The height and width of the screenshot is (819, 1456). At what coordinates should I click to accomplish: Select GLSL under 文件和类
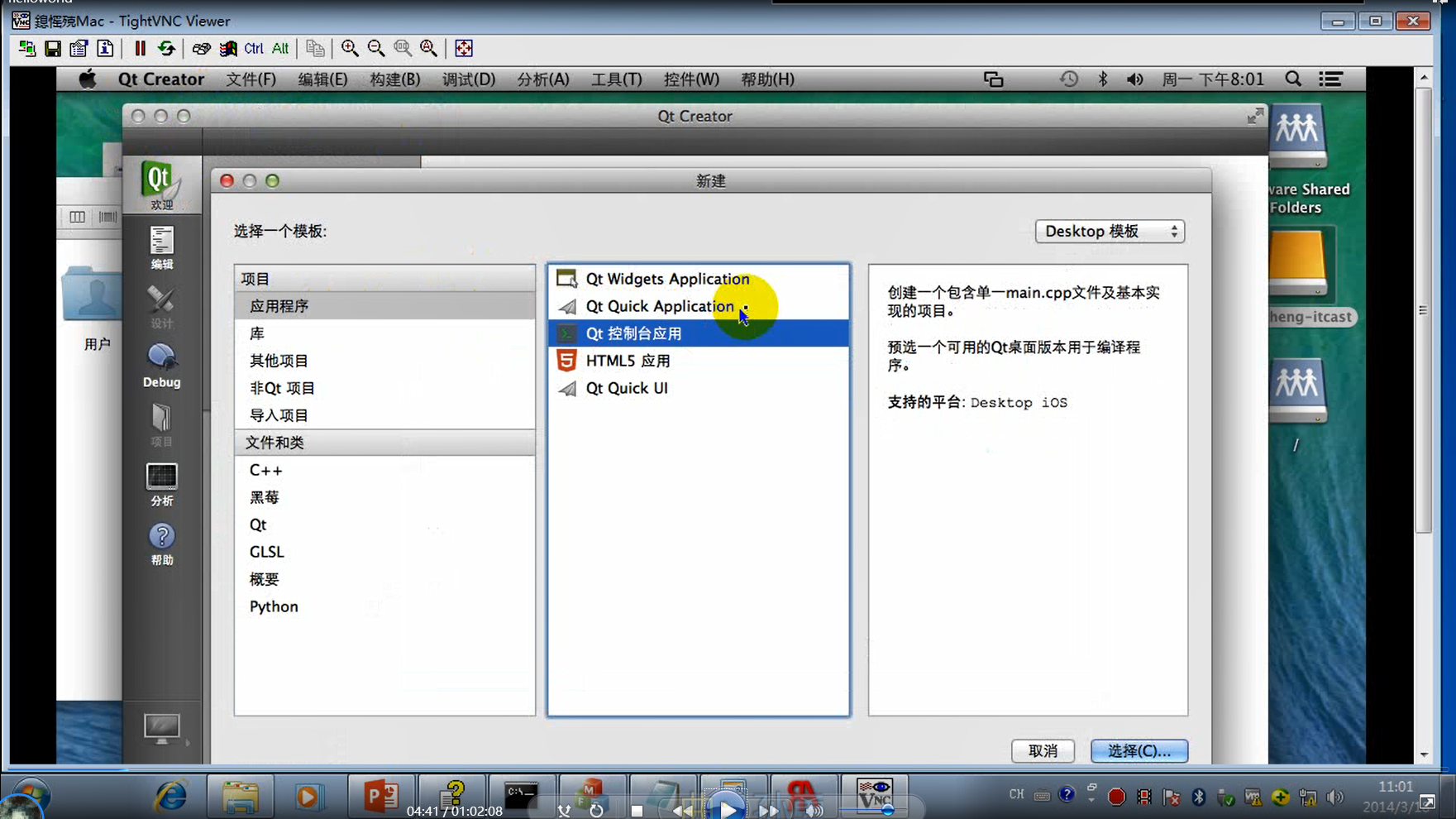(x=384, y=552)
